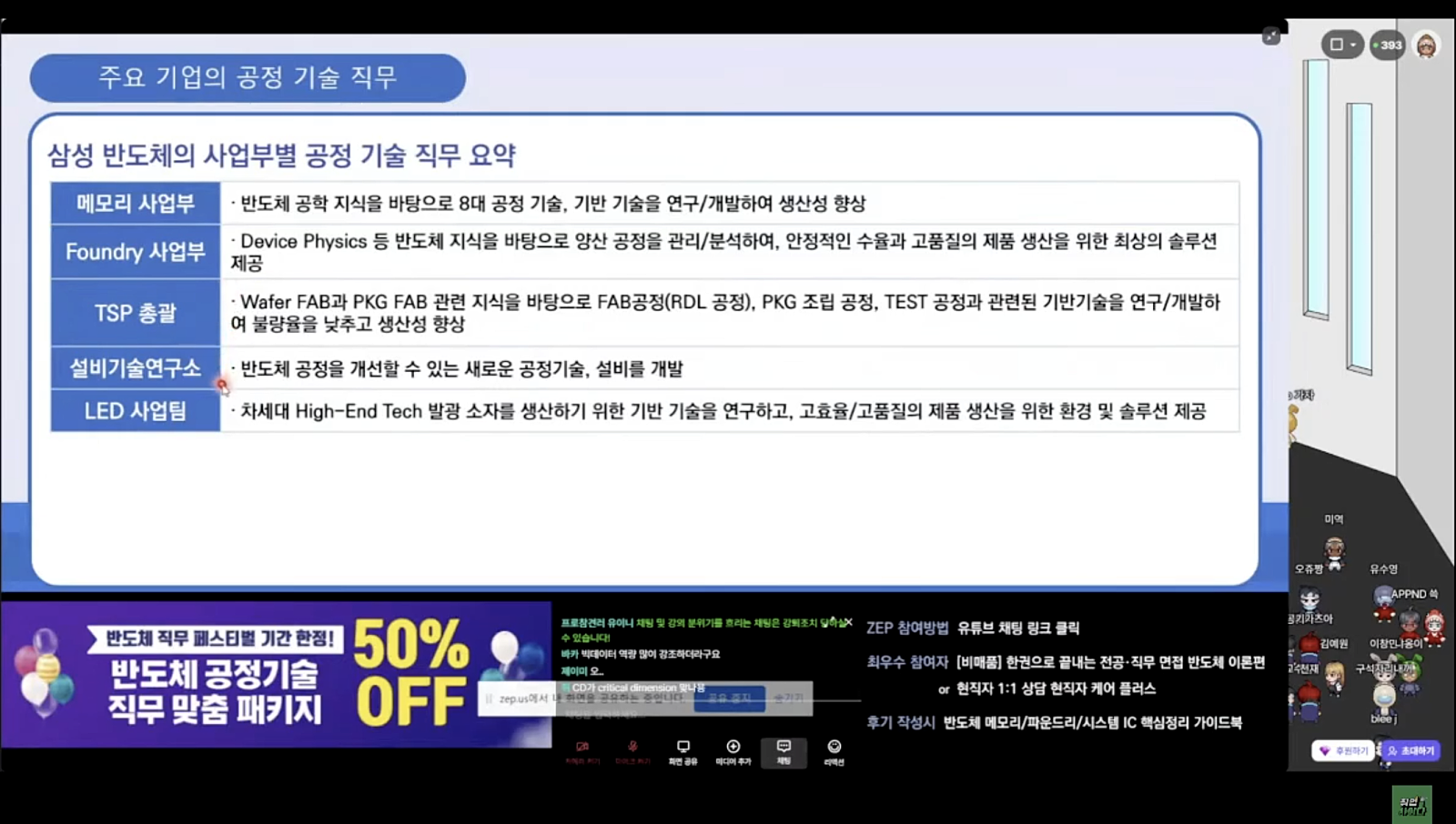
Task: Expand the view layout dropdown arrow
Action: (1353, 45)
